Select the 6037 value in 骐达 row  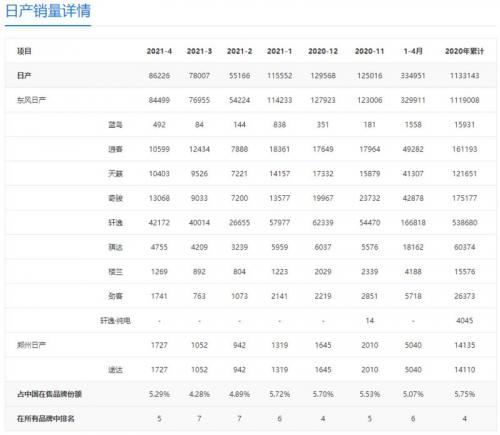[323, 247]
